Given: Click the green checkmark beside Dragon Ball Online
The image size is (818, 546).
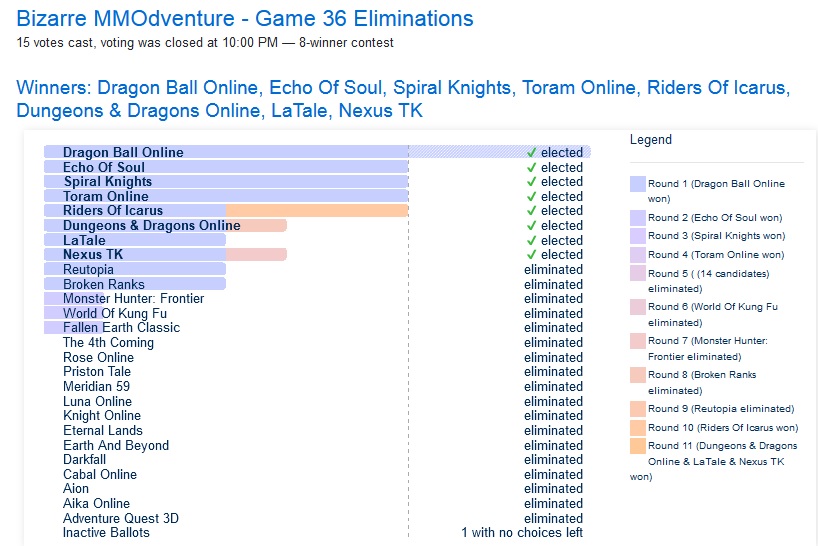Looking at the screenshot, I should tap(532, 152).
